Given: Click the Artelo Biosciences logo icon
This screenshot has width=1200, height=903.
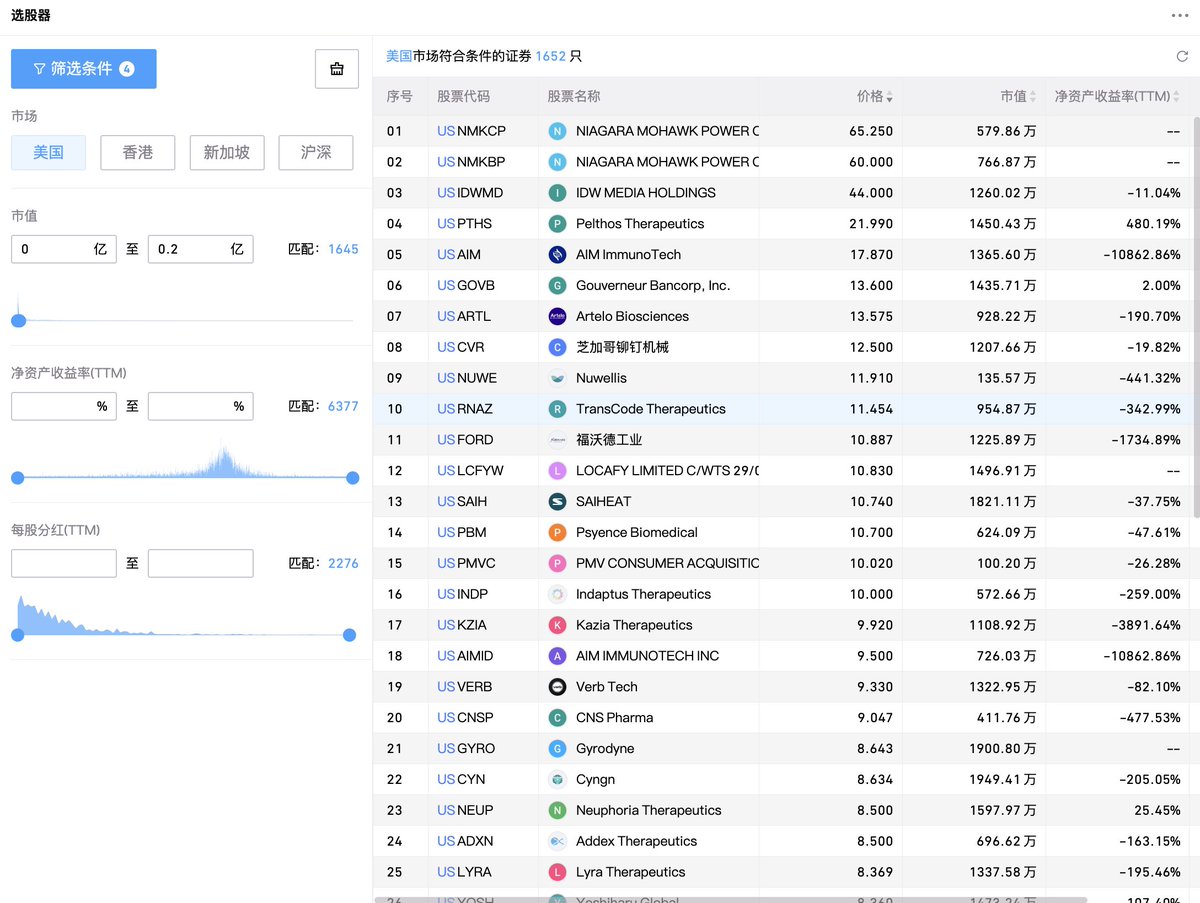Looking at the screenshot, I should 558,317.
